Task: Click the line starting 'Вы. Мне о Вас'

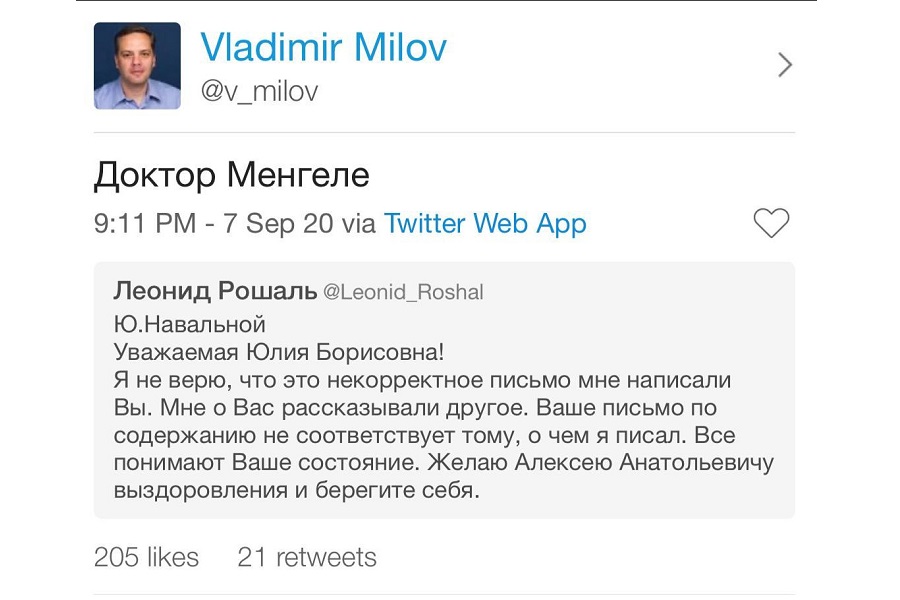Action: point(416,408)
